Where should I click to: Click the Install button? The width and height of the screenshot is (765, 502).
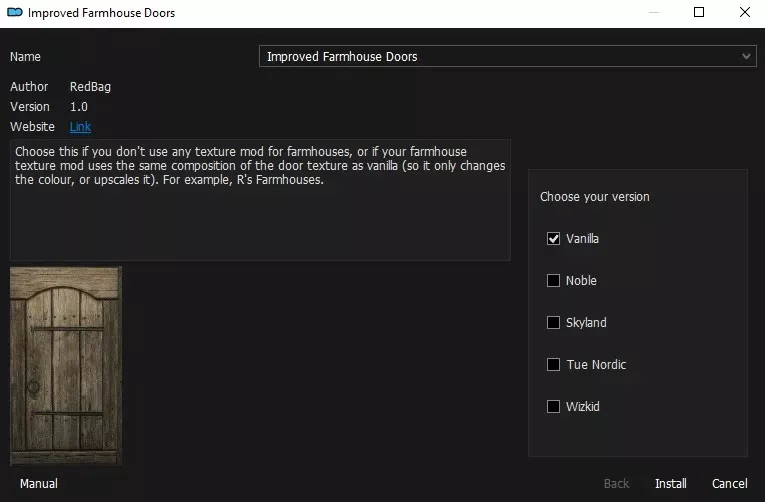[x=670, y=483]
